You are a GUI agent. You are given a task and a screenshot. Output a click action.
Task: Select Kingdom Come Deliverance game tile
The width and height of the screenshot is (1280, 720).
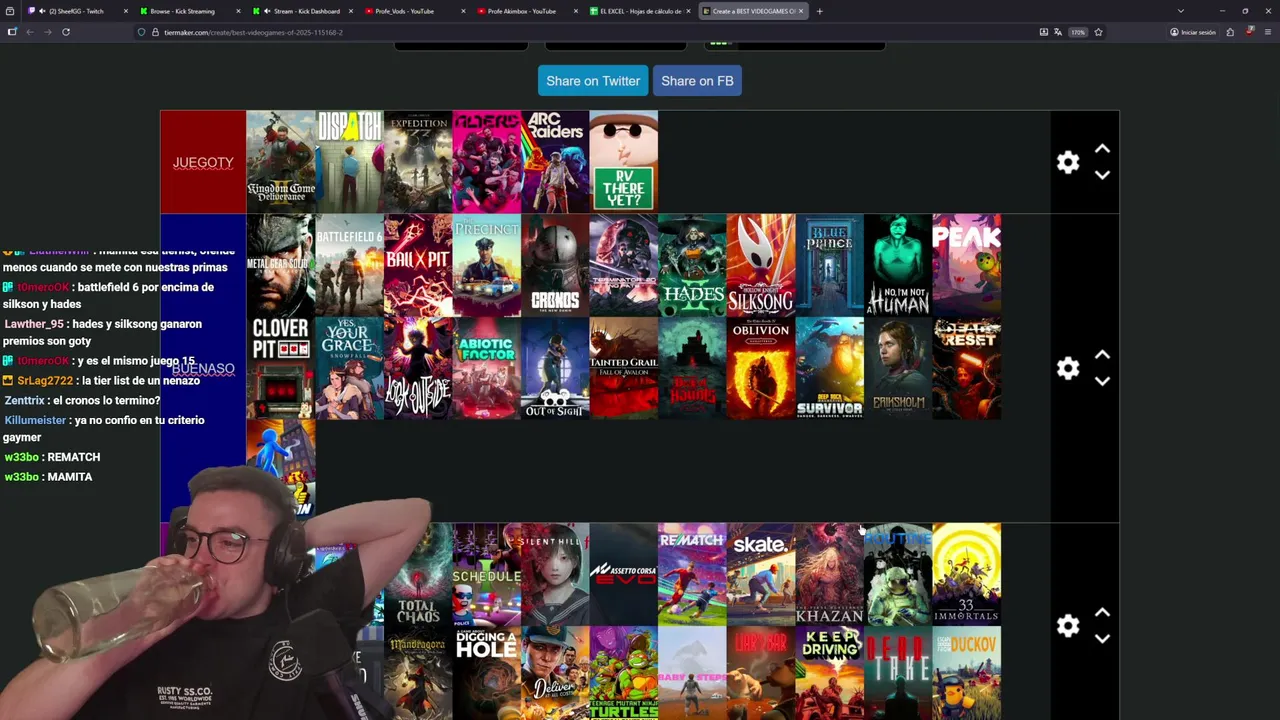[x=281, y=161]
